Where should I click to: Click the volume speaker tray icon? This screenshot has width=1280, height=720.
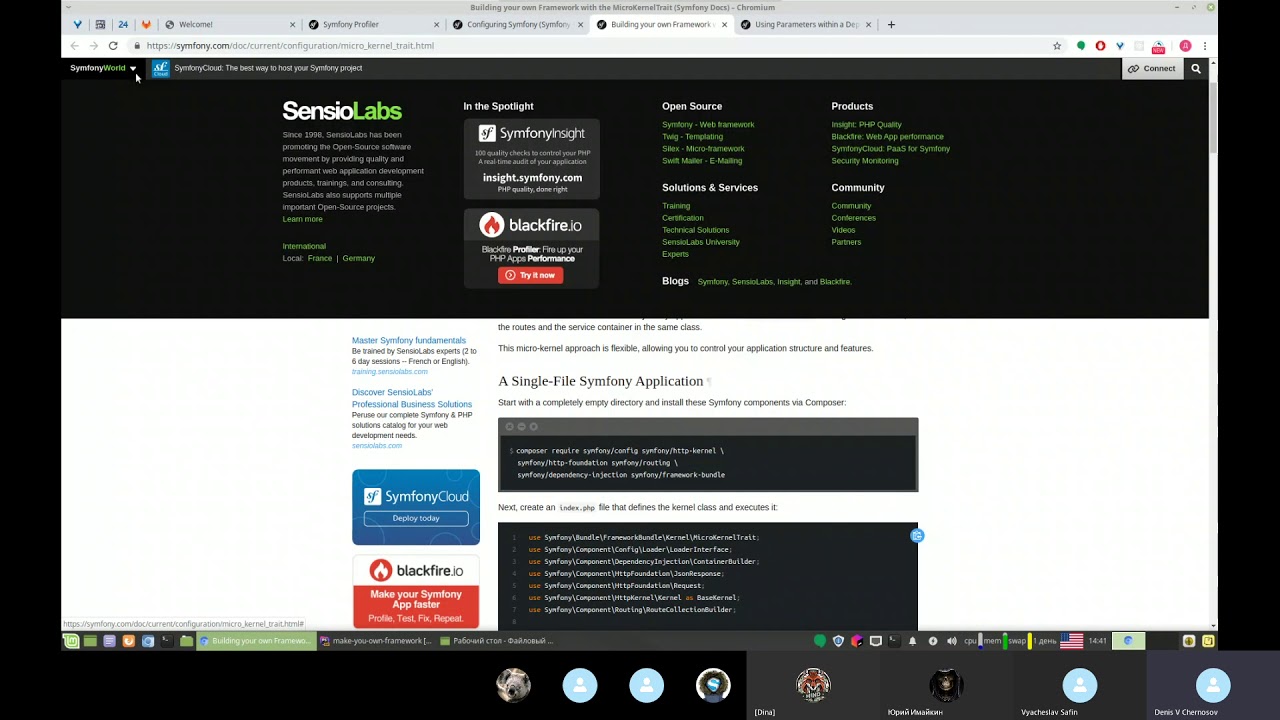coord(951,641)
